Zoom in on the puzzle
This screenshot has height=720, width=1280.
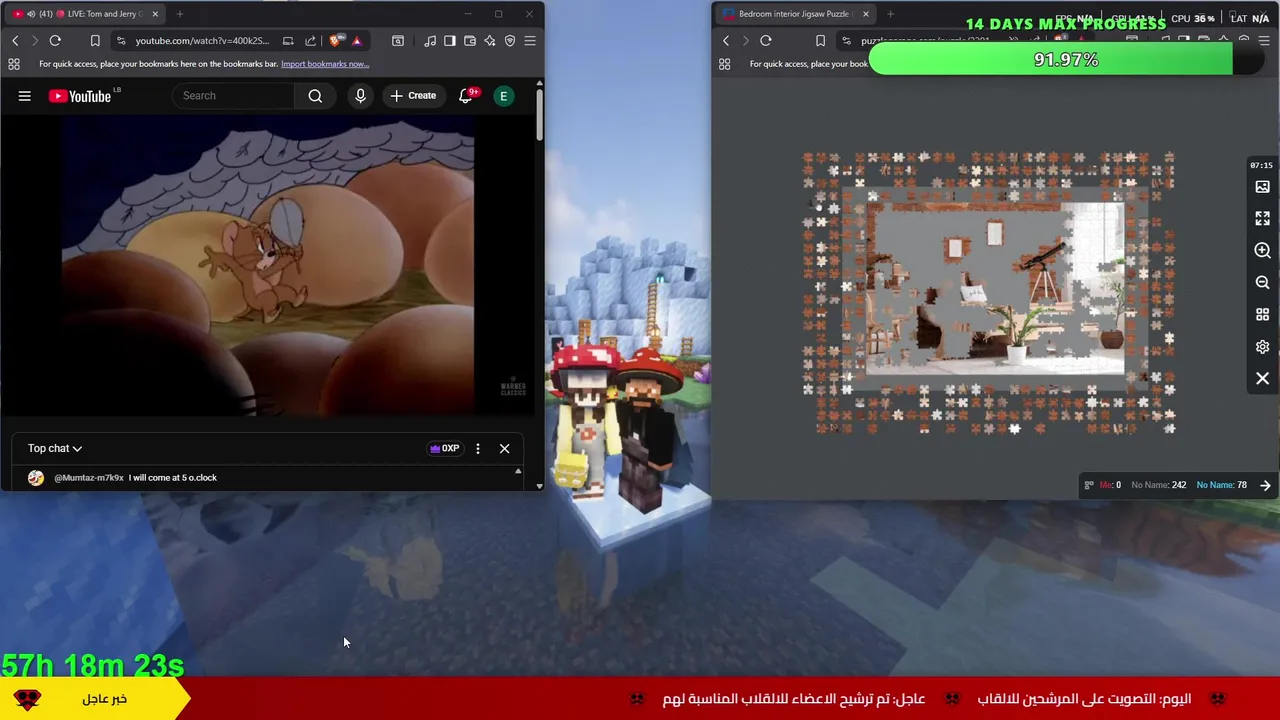coord(1262,251)
